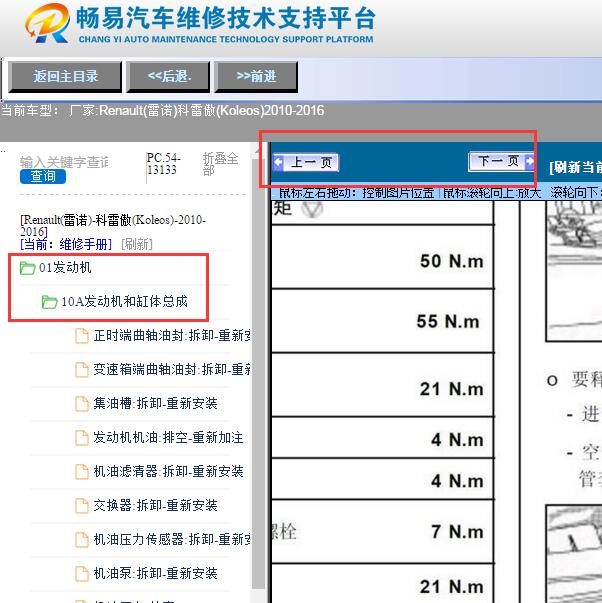Click the 查询 search button
Image resolution: width=602 pixels, height=603 pixels.
pyautogui.click(x=43, y=177)
